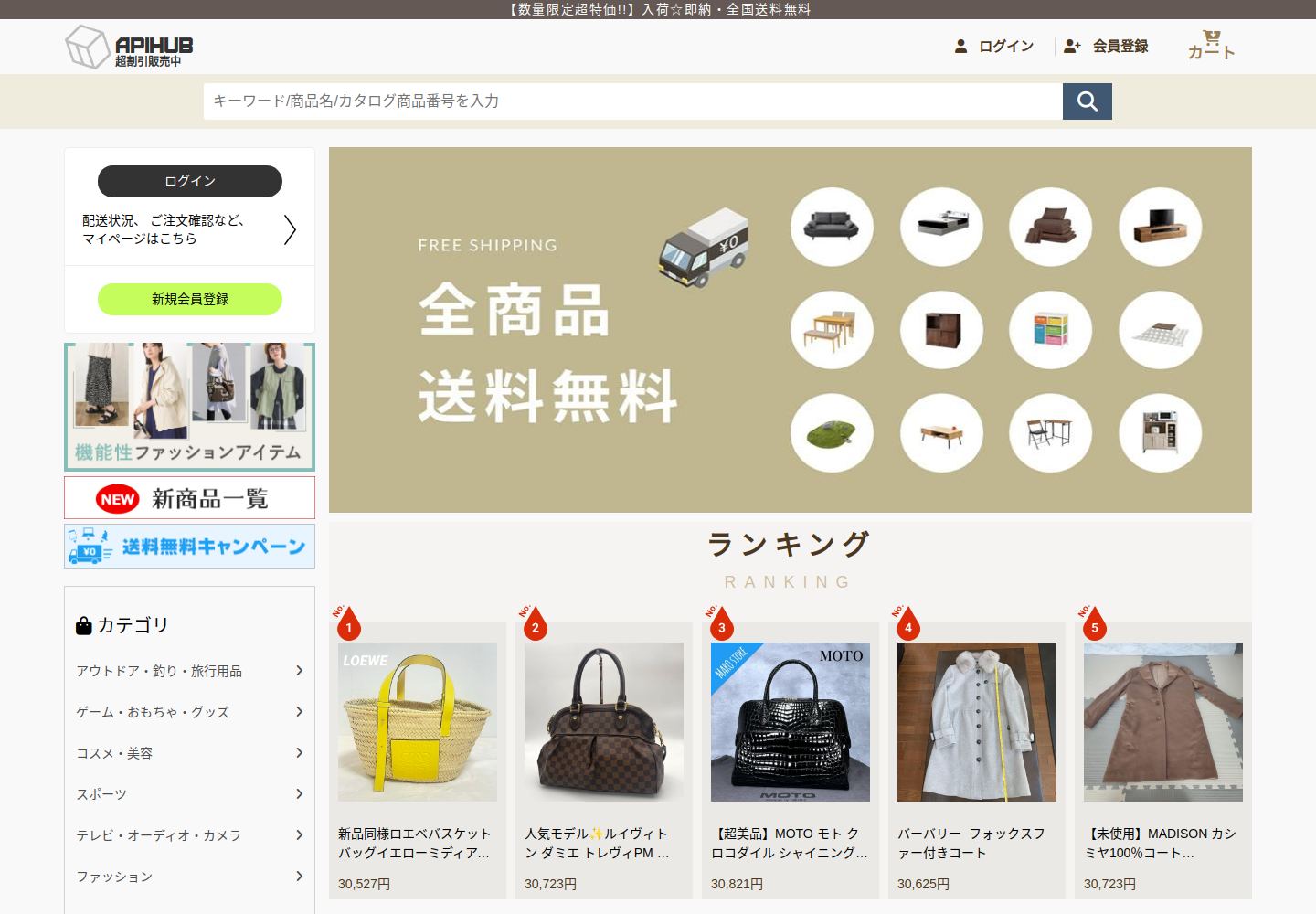Viewport: 1316px width, 914px height.
Task: Open コスメ・美容 category
Action: tap(114, 753)
